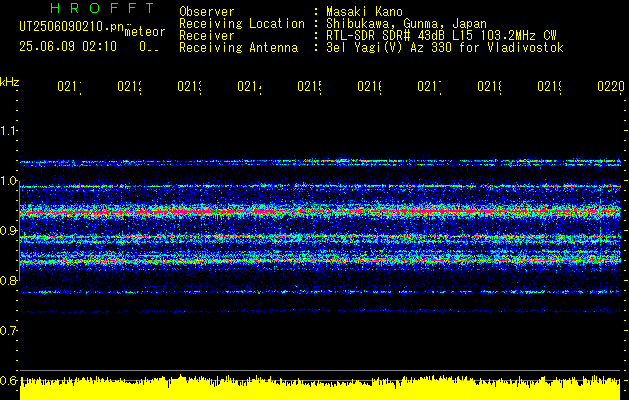629x400 pixels.
Task: Click the 0213 time axis marker
Action: coord(189,86)
